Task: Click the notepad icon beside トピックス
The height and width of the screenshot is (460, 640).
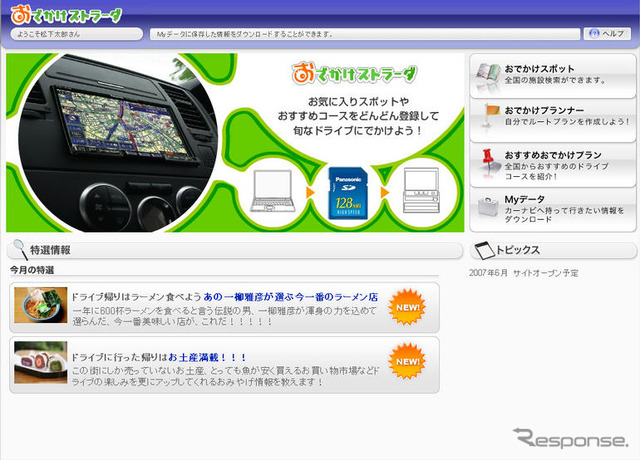Action: pos(484,250)
